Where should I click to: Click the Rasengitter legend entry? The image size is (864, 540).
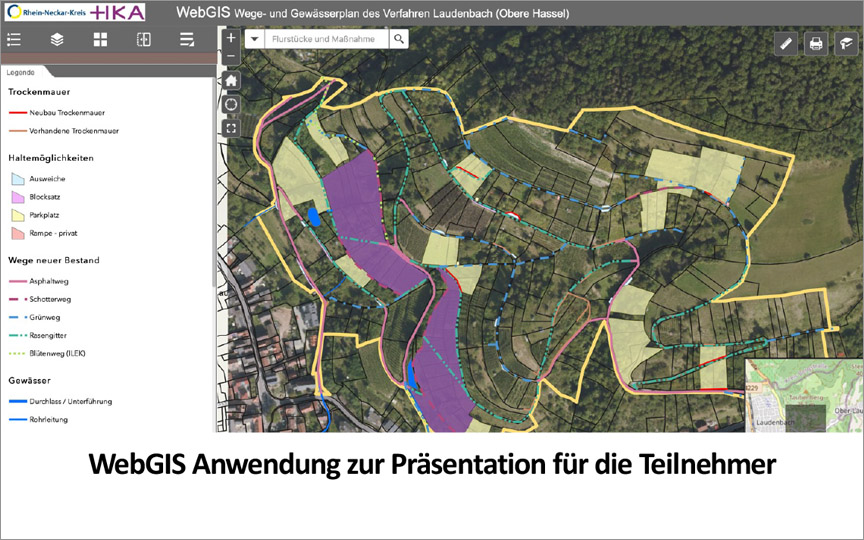pos(38,335)
